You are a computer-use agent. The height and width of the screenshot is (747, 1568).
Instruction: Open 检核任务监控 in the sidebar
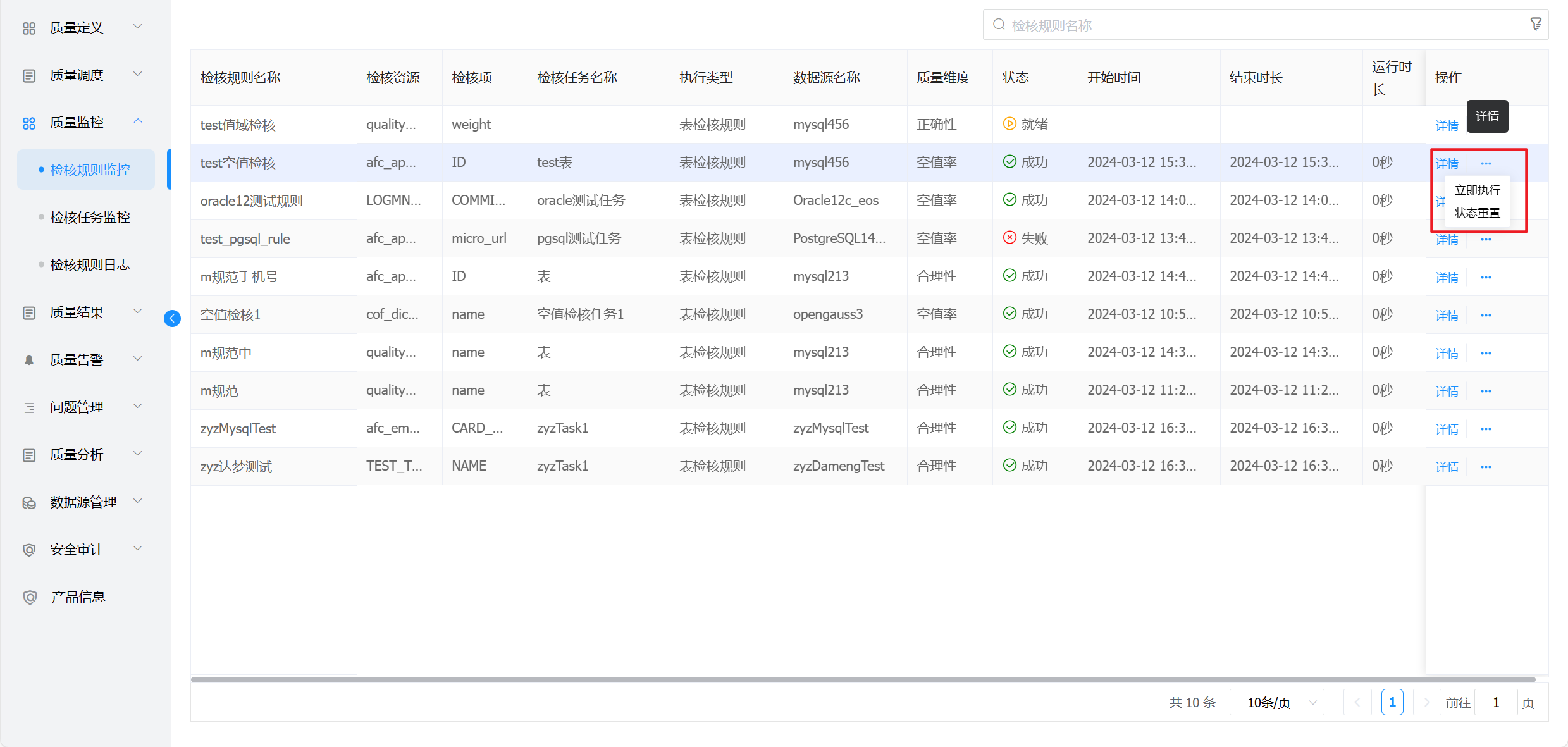click(90, 217)
